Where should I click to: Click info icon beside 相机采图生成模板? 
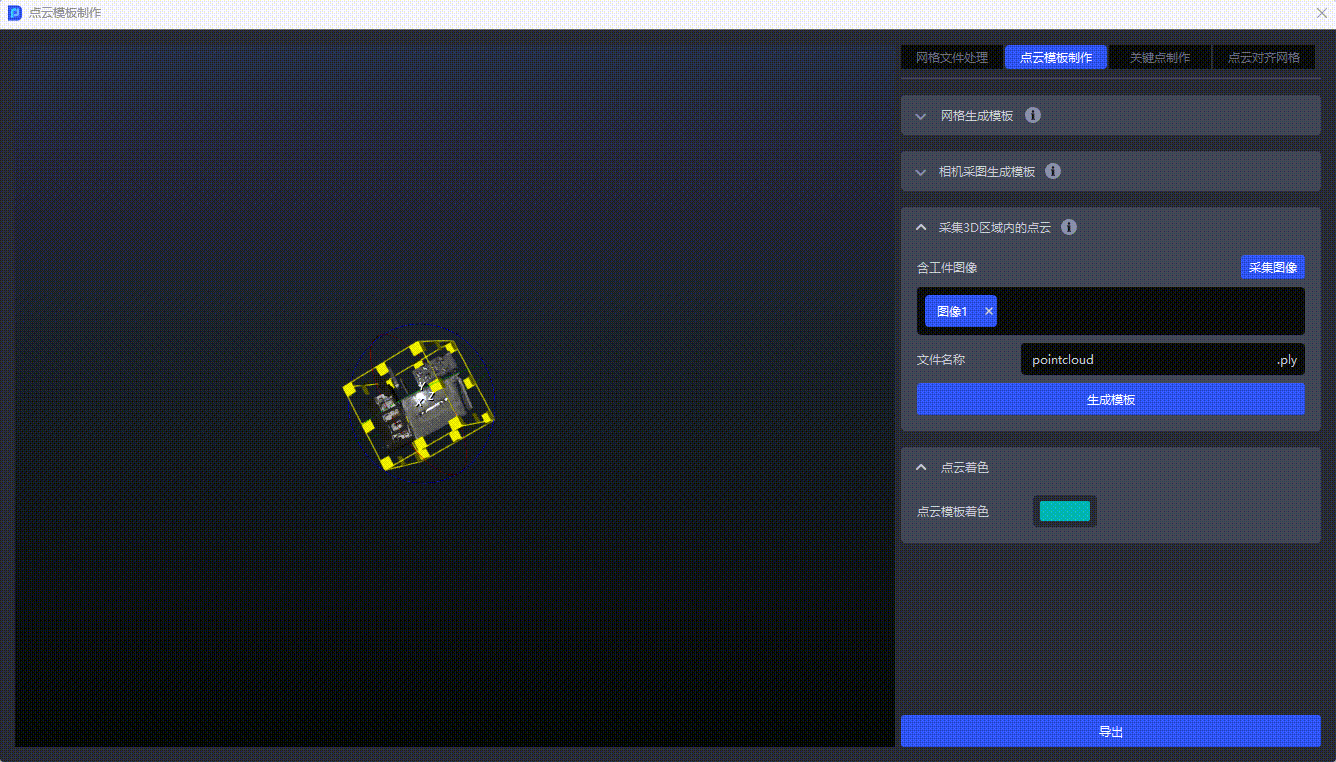[x=1052, y=171]
